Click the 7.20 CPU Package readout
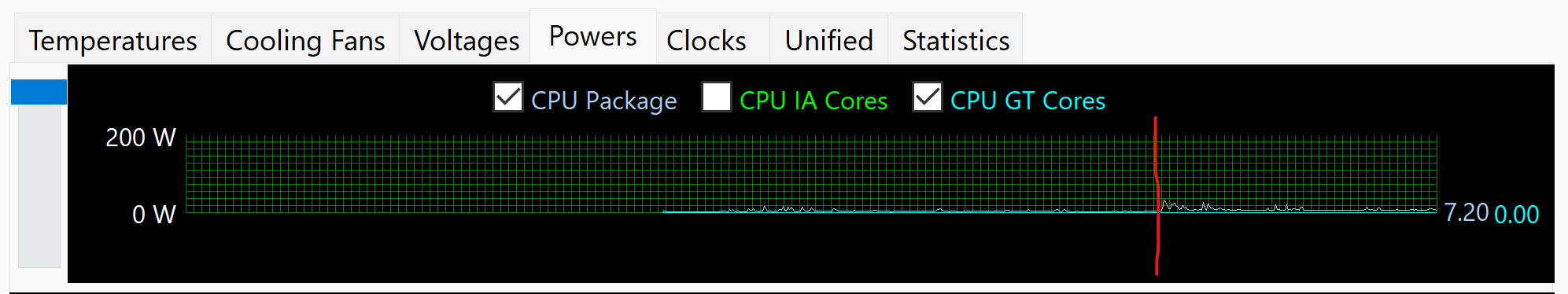1568x294 pixels. [x=1467, y=212]
